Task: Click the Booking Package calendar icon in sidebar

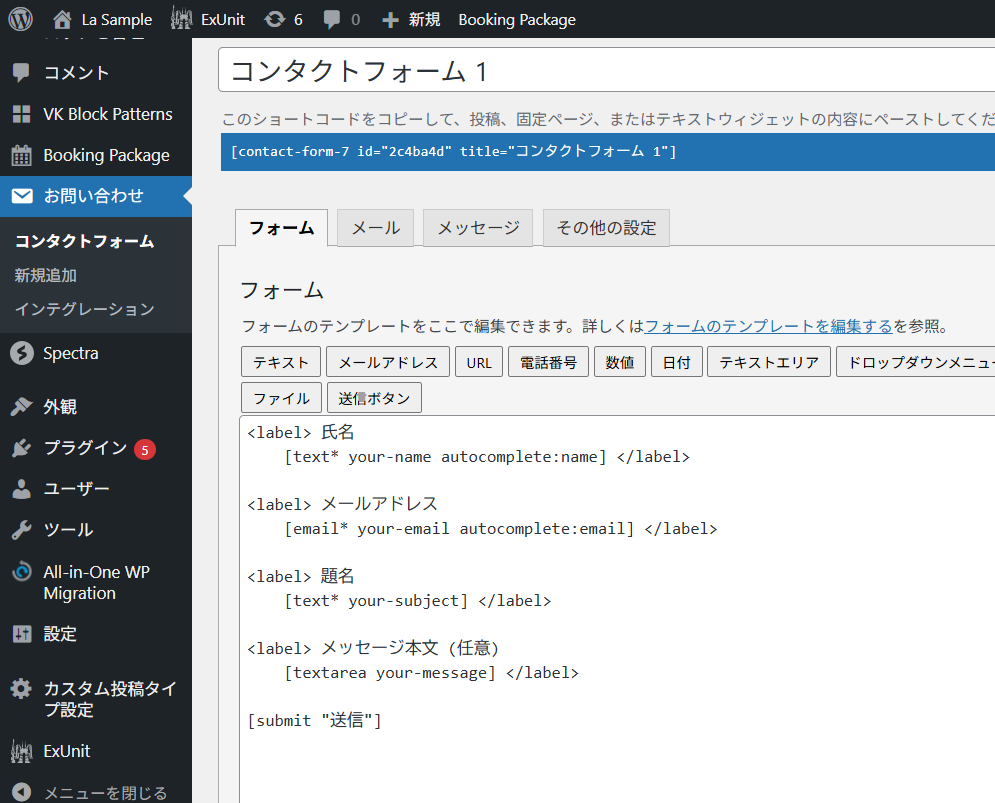Action: point(22,155)
